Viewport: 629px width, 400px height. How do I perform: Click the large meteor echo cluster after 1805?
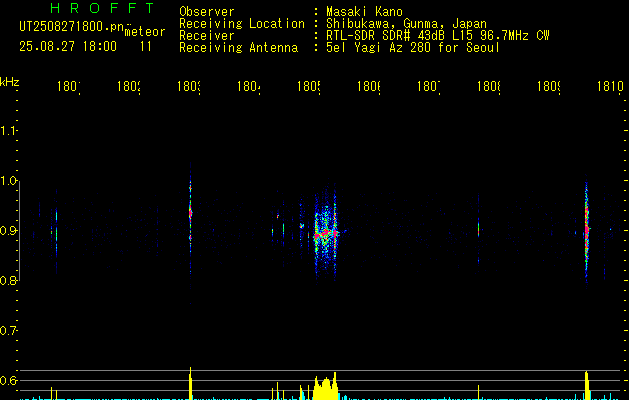coord(326,233)
